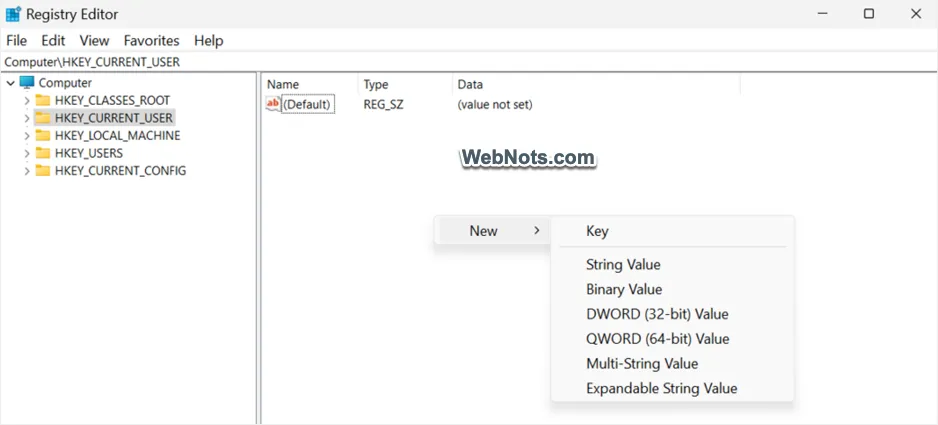938x425 pixels.
Task: Expand the HKEY_CURRENT_USER chevron
Action: click(x=27, y=118)
